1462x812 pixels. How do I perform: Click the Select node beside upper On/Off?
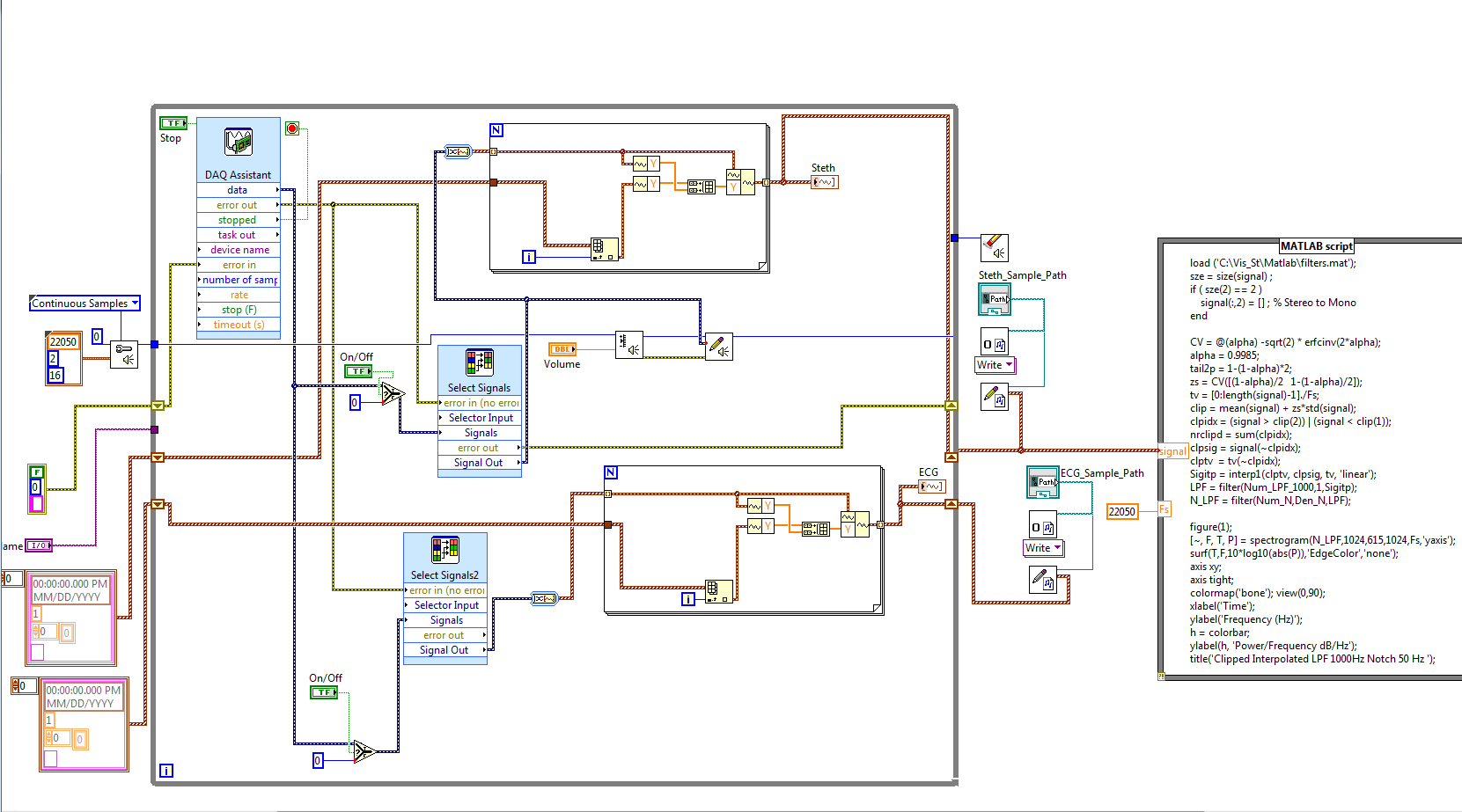(392, 392)
